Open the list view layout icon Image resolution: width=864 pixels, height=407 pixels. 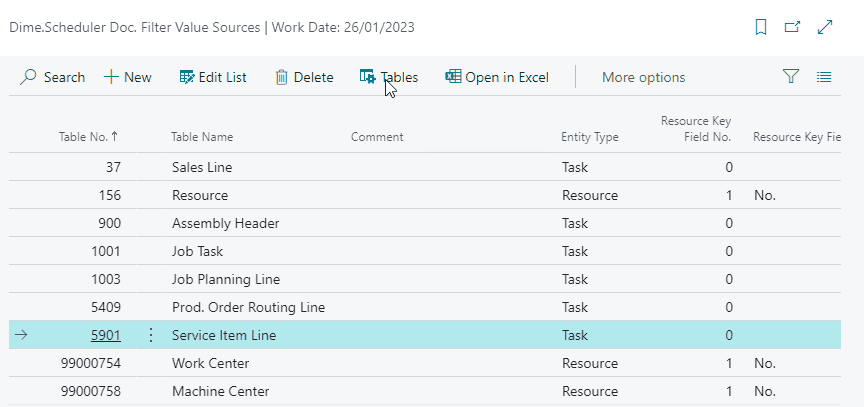[x=824, y=77]
